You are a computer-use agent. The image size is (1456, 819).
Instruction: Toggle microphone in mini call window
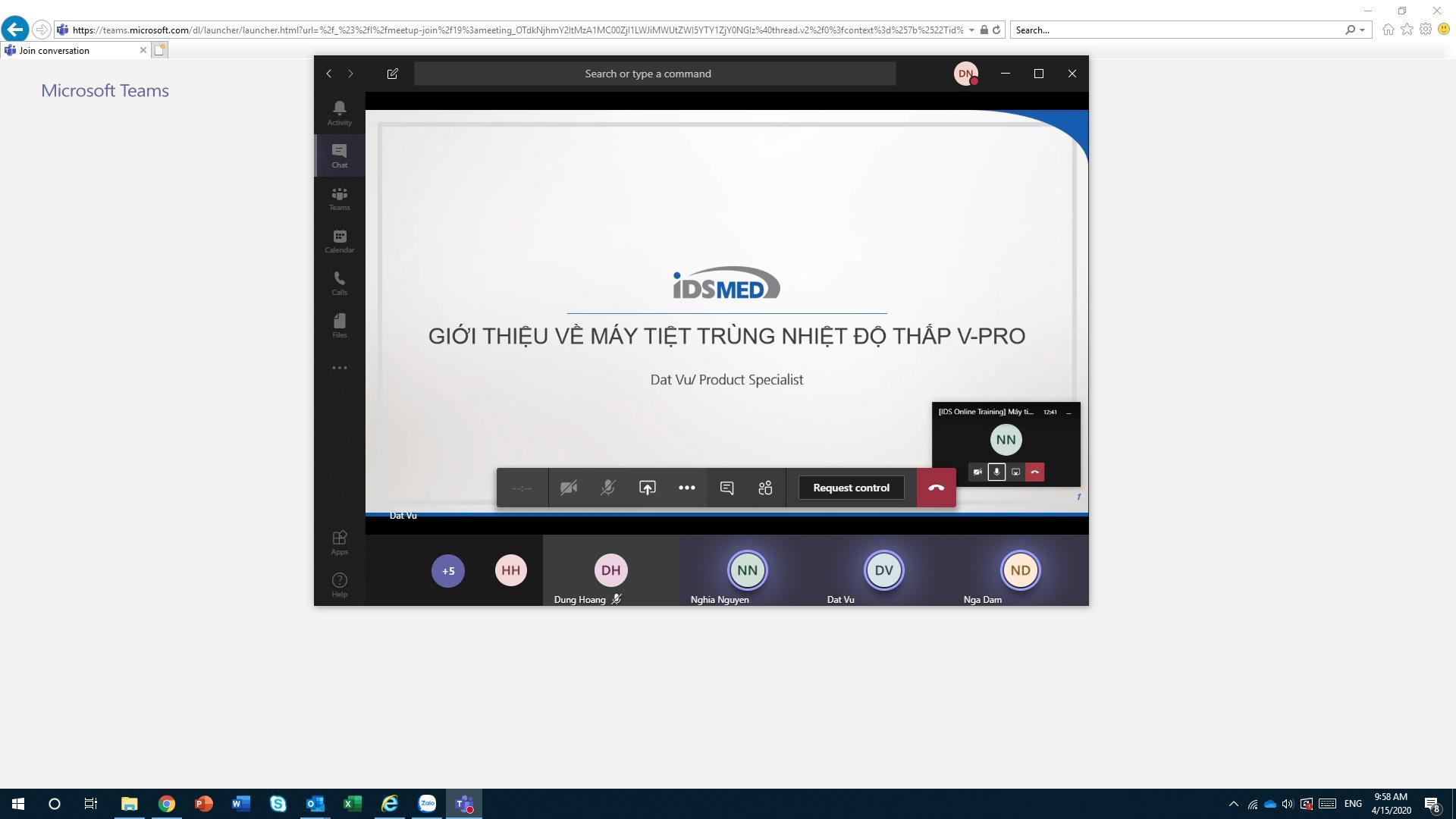[x=996, y=472]
